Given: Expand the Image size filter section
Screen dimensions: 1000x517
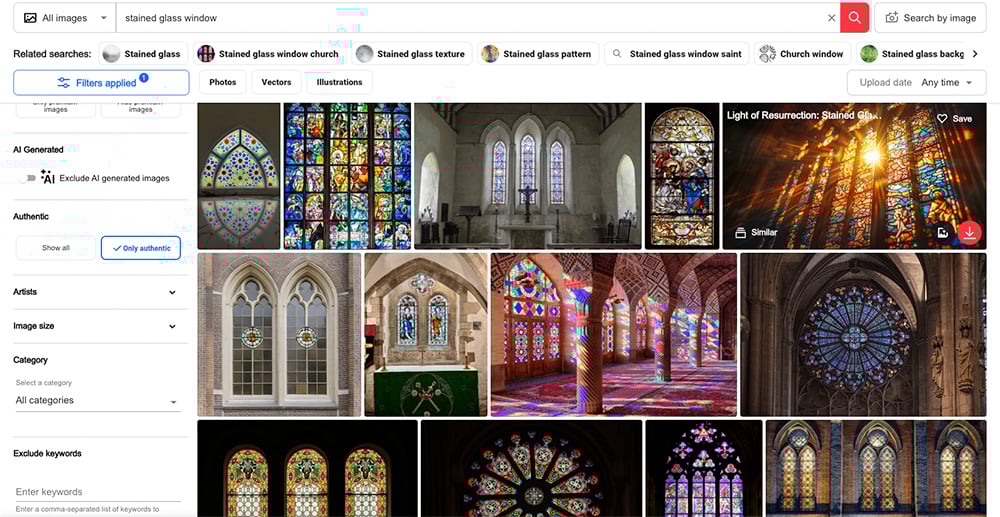Looking at the screenshot, I should (94, 326).
